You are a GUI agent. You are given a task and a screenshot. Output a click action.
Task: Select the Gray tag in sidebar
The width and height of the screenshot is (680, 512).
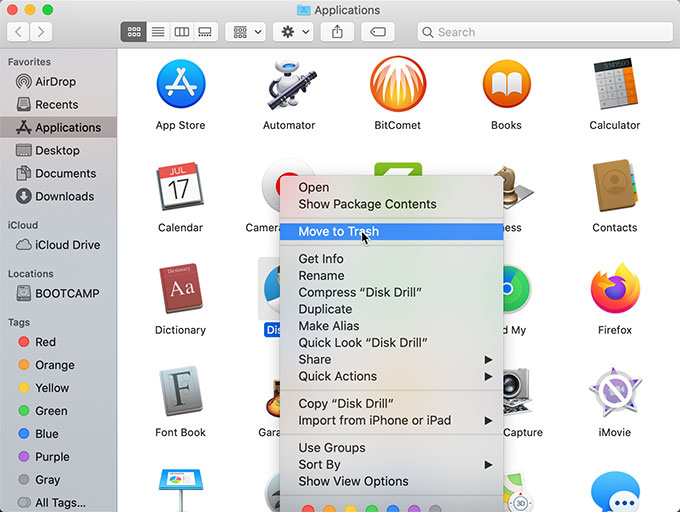tap(58, 480)
